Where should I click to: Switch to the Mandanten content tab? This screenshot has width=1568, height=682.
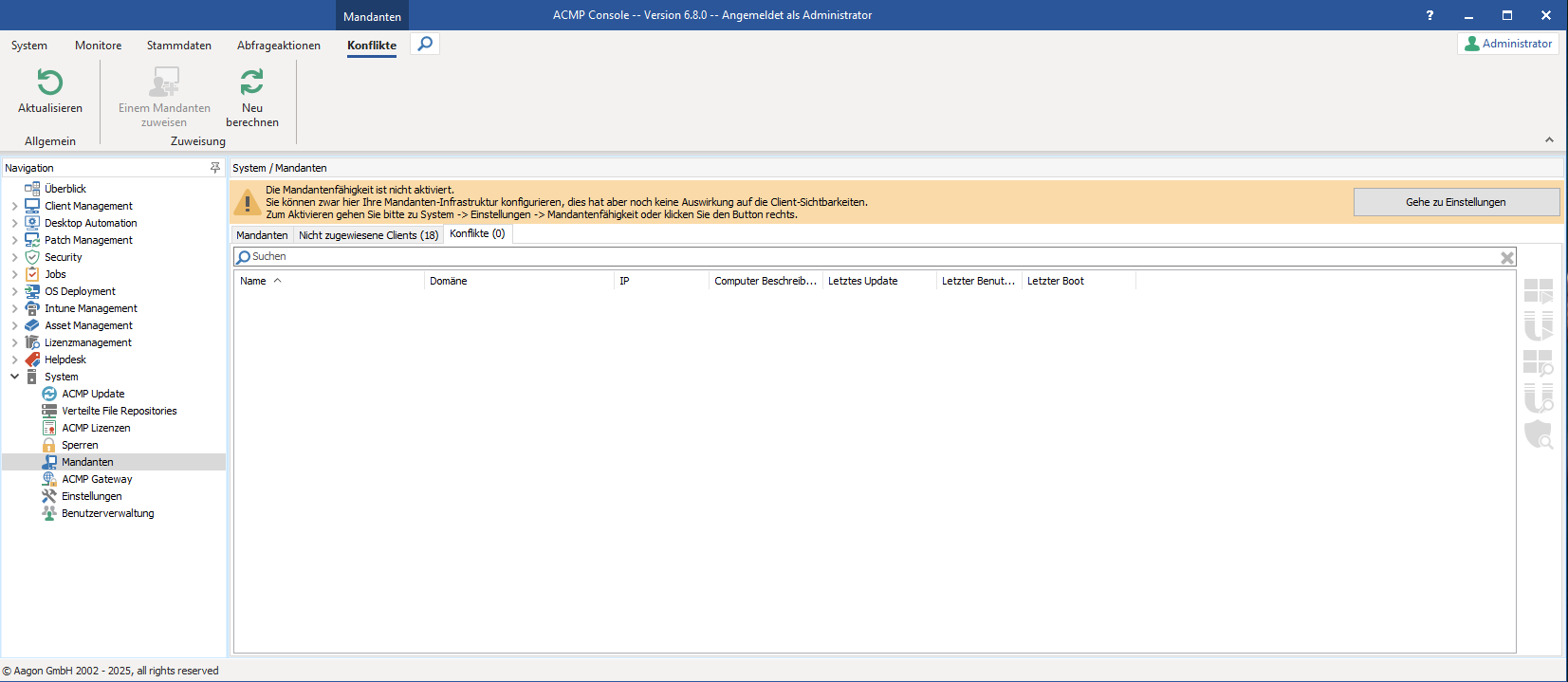pos(262,235)
